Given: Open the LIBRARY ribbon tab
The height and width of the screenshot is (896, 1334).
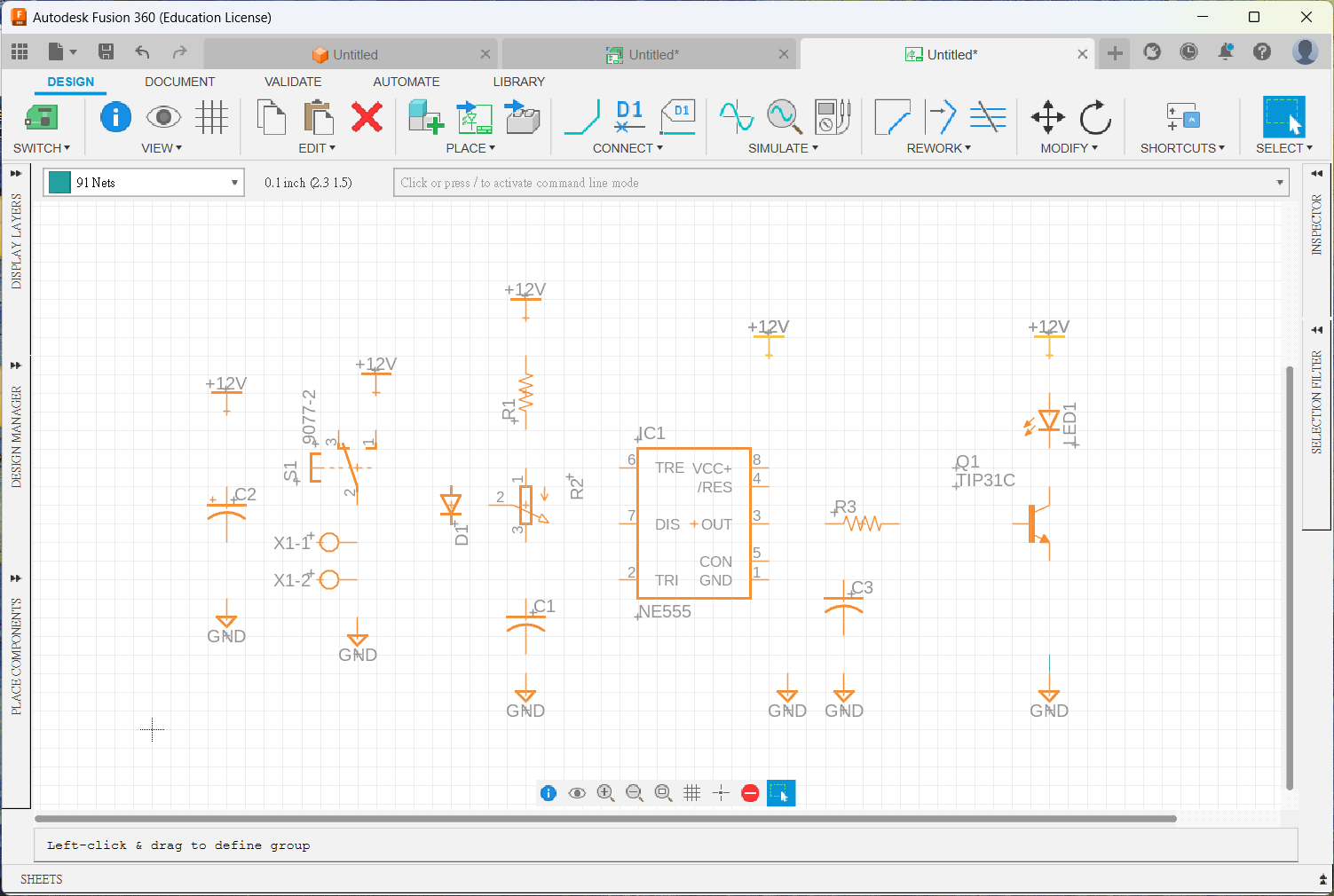Looking at the screenshot, I should [x=518, y=82].
